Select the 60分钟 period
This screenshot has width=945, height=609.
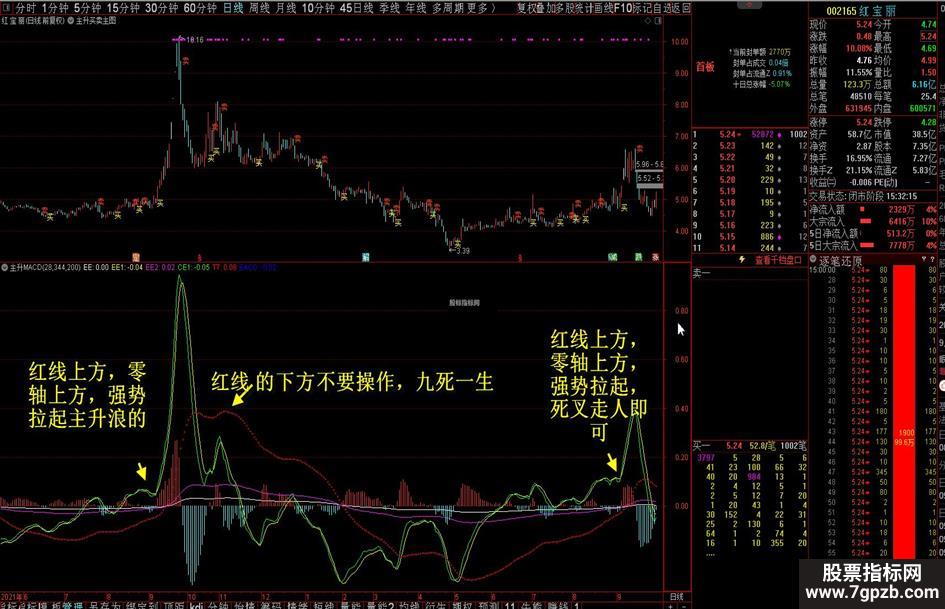(199, 8)
